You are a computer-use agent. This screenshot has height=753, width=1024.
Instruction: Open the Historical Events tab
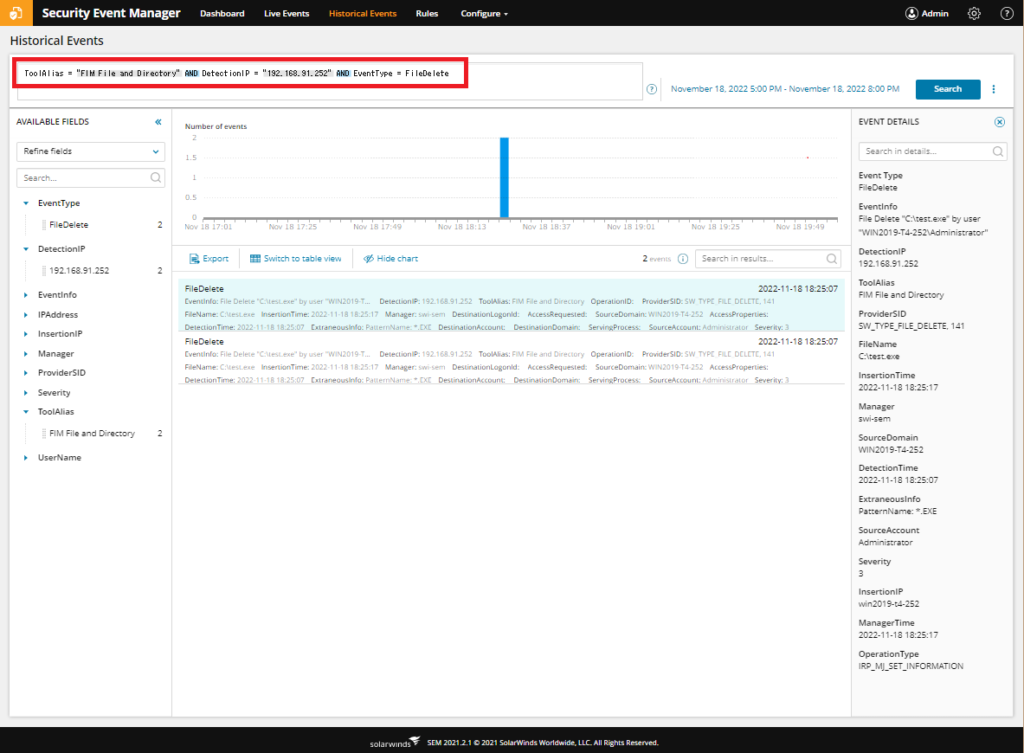coord(362,14)
